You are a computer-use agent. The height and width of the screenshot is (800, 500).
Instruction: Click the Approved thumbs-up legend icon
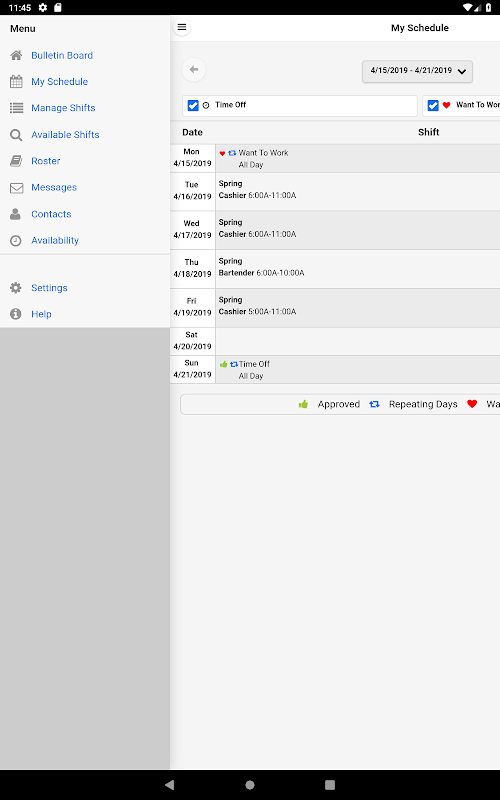coord(304,404)
